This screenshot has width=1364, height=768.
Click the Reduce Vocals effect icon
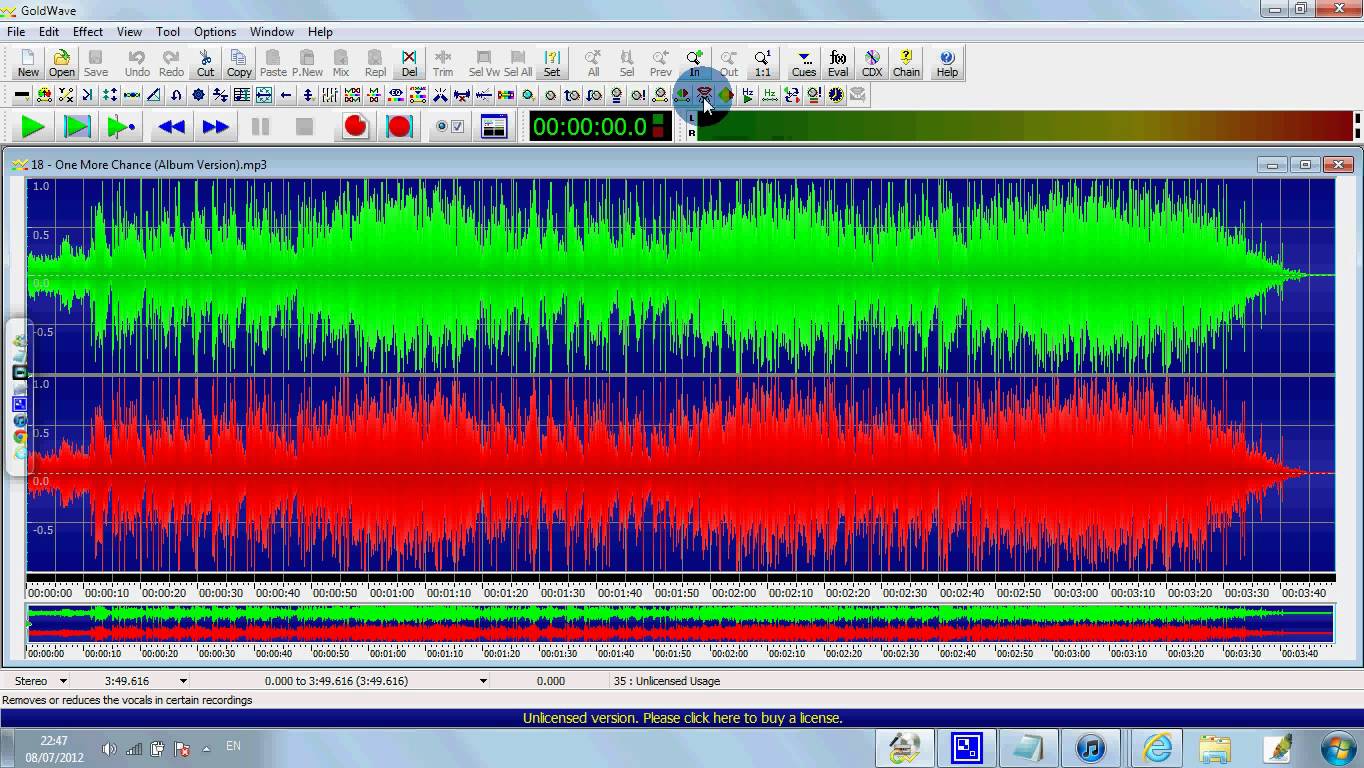704,95
